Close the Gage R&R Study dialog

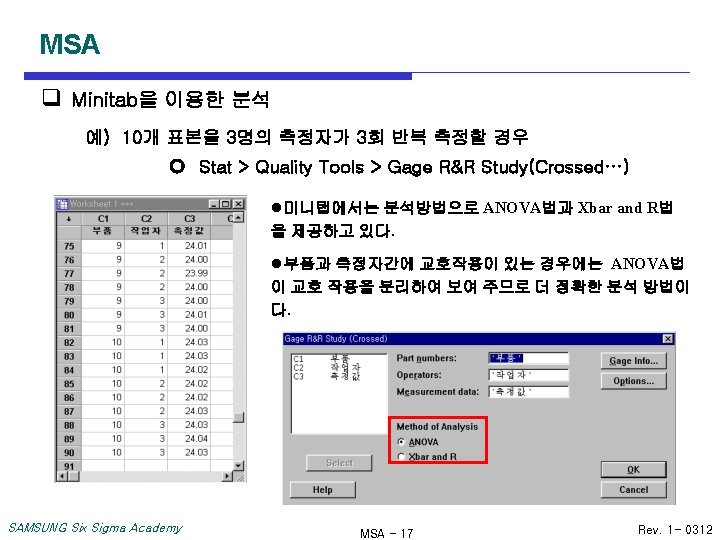click(668, 339)
